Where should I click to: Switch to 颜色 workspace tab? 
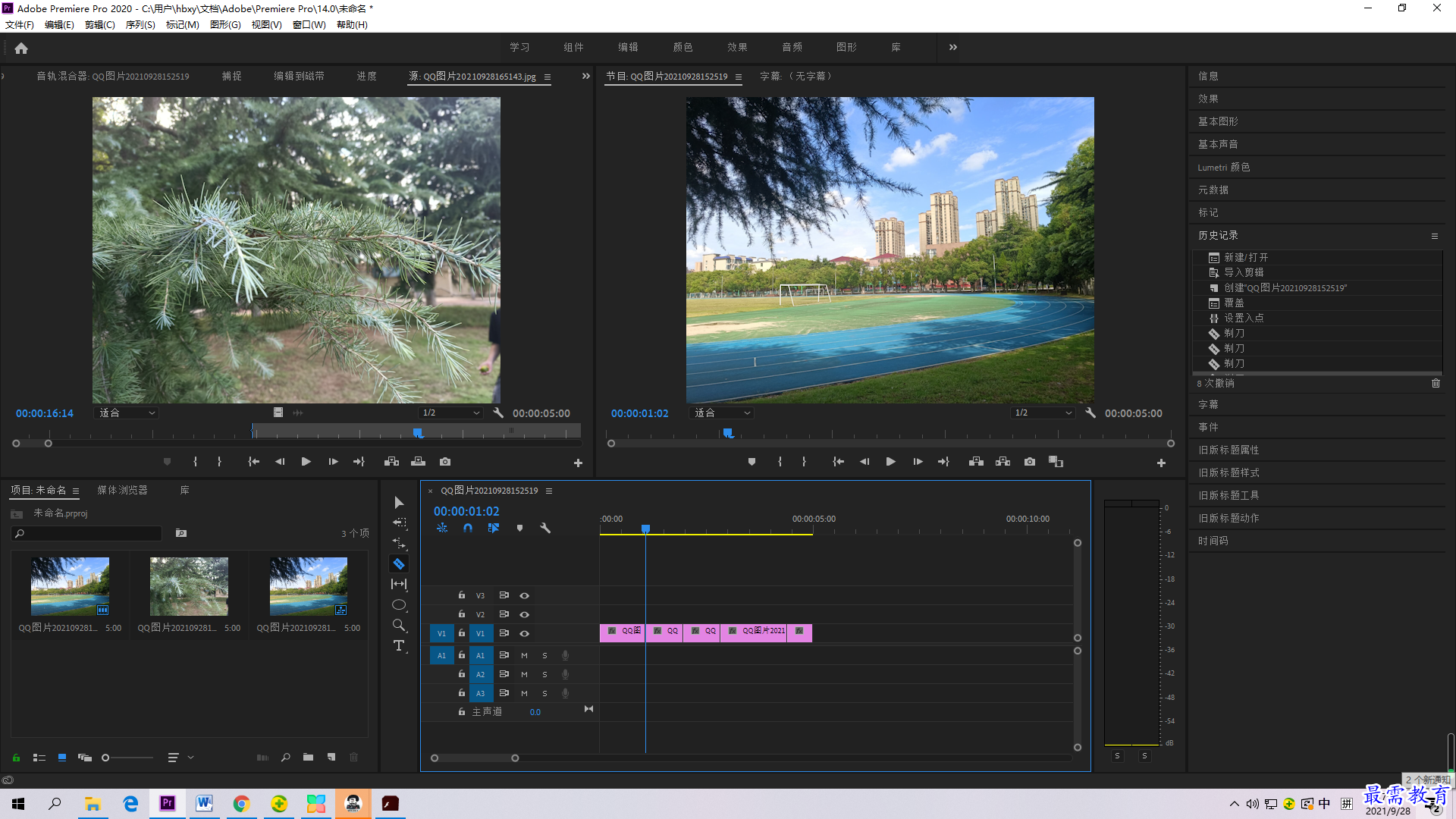[682, 47]
